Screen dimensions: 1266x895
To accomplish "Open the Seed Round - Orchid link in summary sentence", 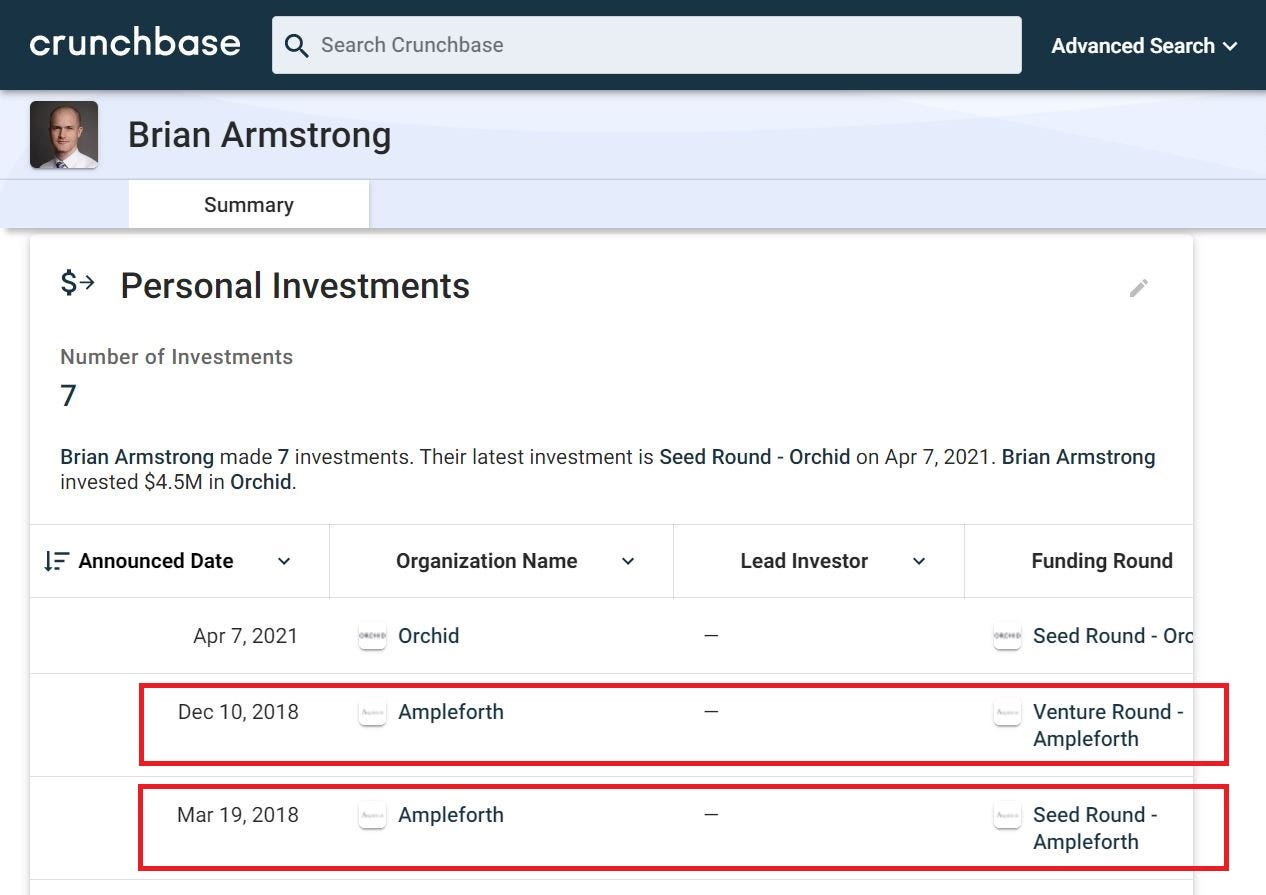I will (754, 457).
